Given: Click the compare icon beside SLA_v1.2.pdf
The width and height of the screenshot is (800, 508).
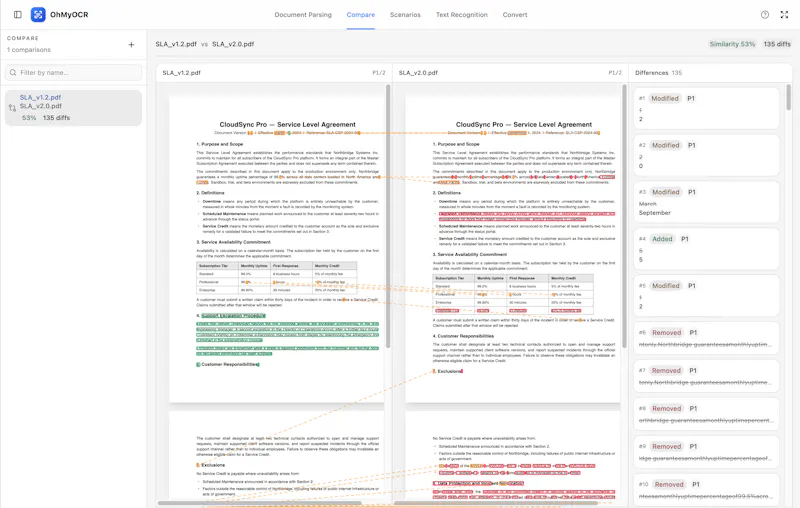Looking at the screenshot, I should coord(12,108).
